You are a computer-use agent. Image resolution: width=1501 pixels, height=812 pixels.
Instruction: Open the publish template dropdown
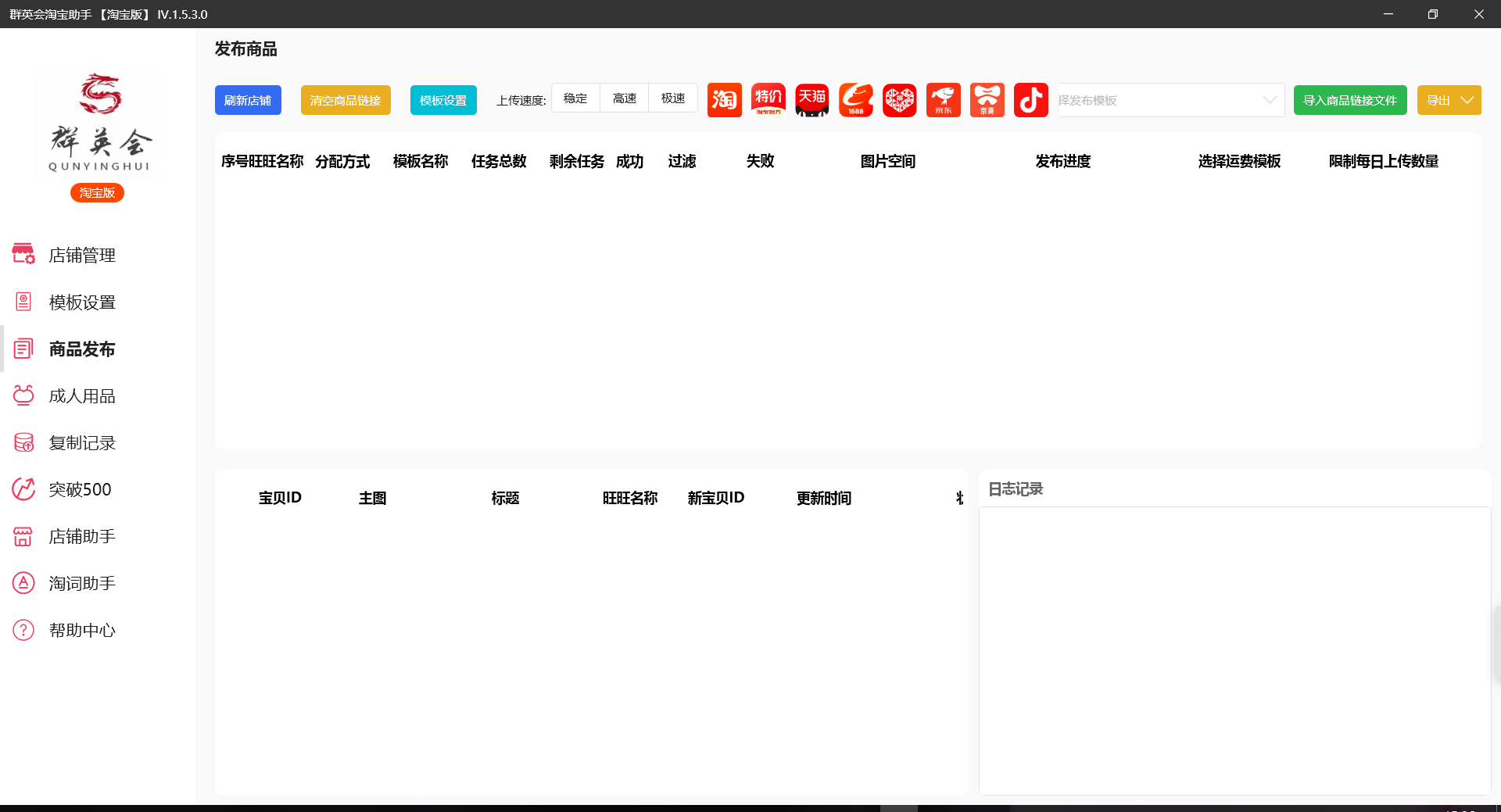pyautogui.click(x=1170, y=100)
